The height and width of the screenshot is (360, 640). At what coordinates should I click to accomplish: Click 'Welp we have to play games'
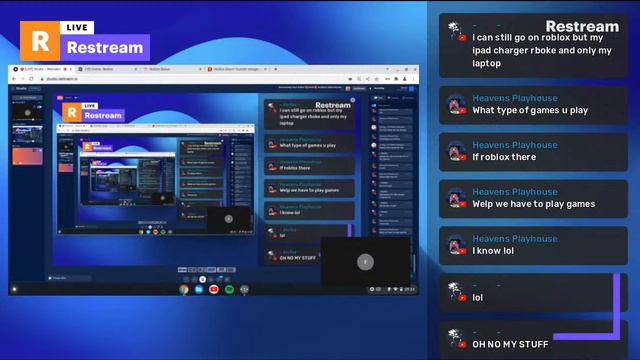coord(533,199)
